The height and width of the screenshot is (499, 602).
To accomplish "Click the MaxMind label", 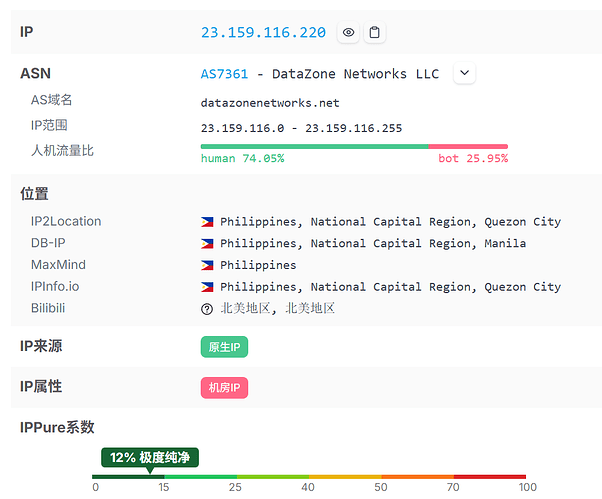I will (58, 265).
